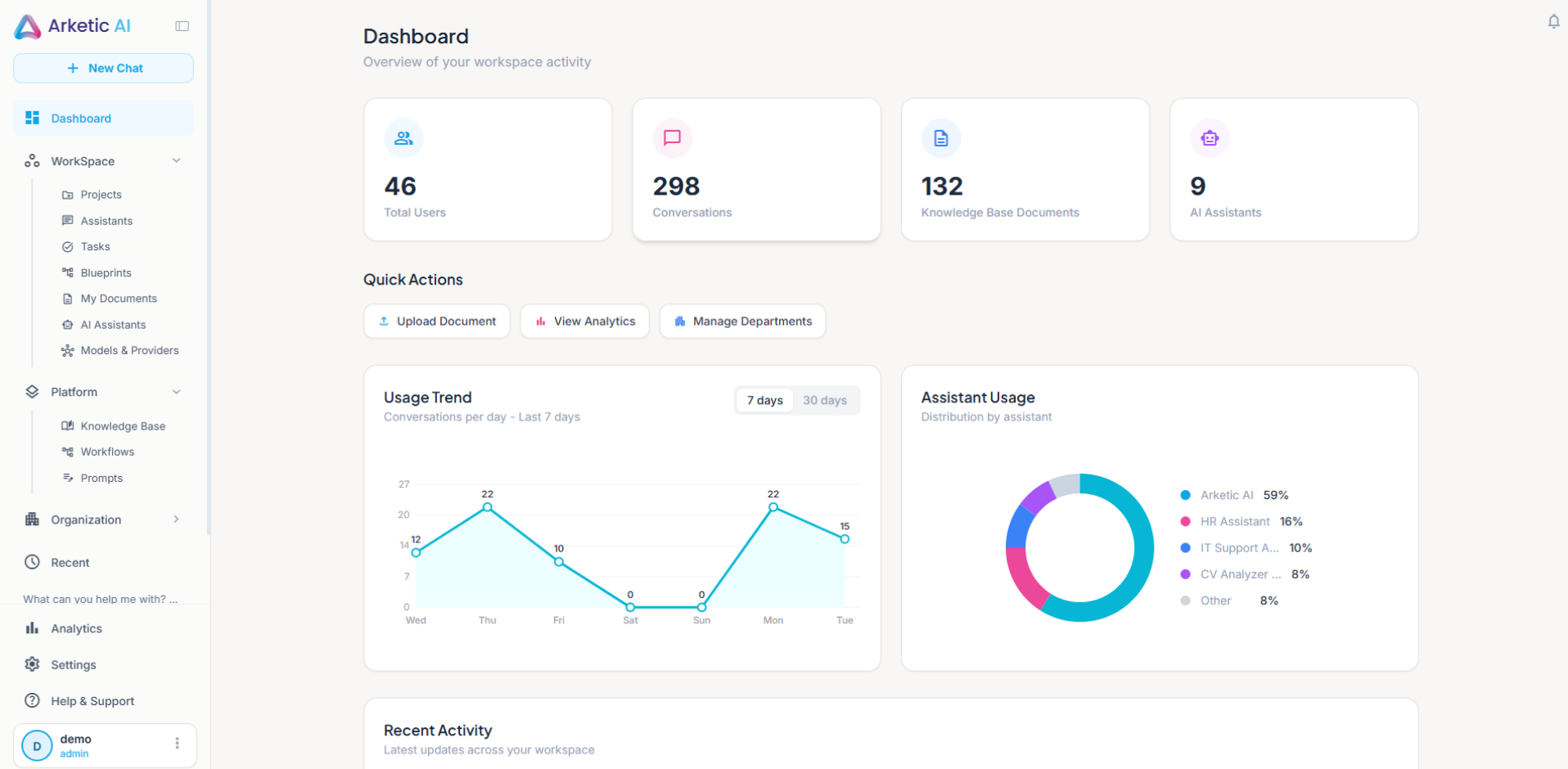Collapse the WorkSpace section chevron
Screen dimensions: 1568x769
tap(177, 161)
